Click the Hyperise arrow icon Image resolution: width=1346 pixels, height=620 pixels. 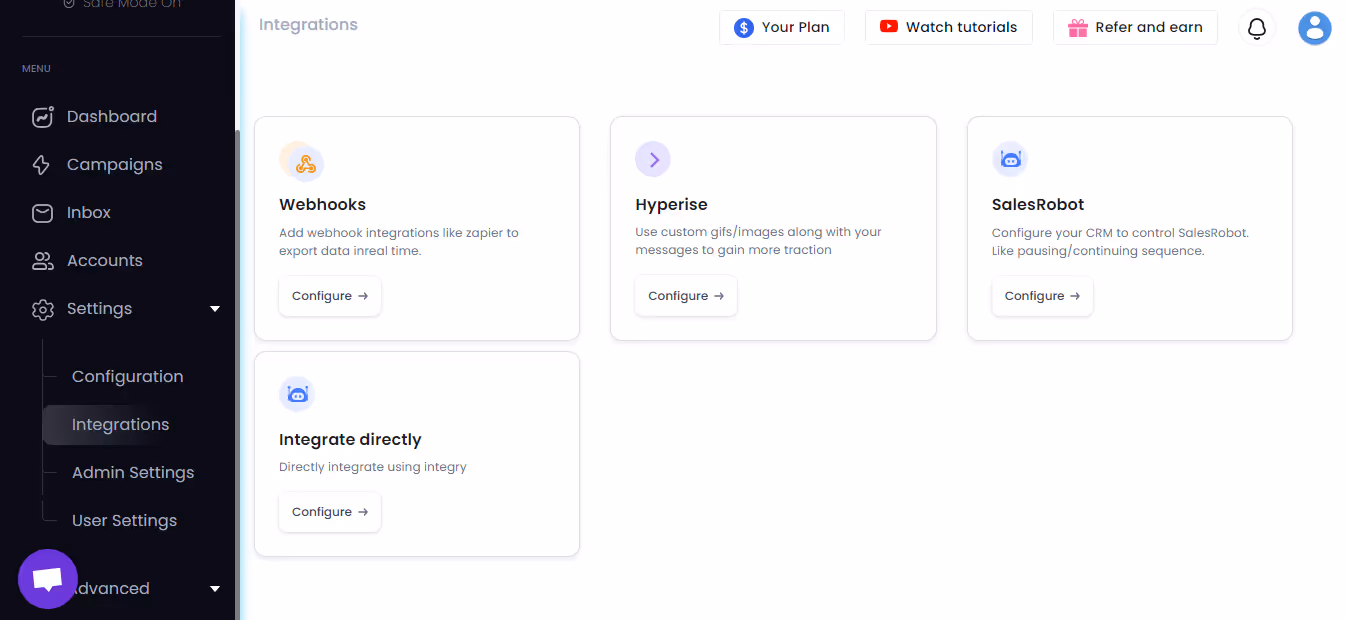(x=653, y=159)
